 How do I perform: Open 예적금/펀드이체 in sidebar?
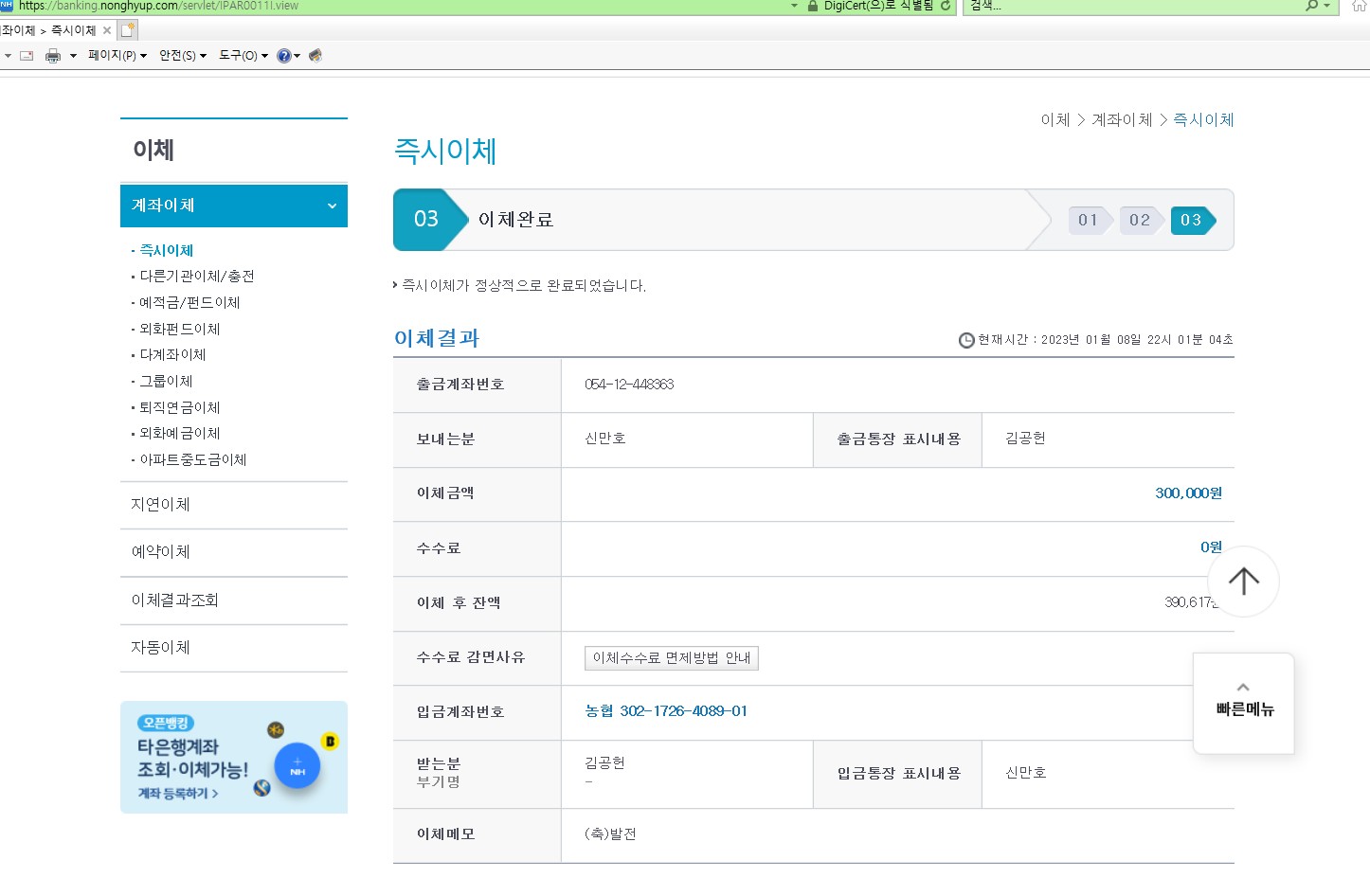point(189,302)
